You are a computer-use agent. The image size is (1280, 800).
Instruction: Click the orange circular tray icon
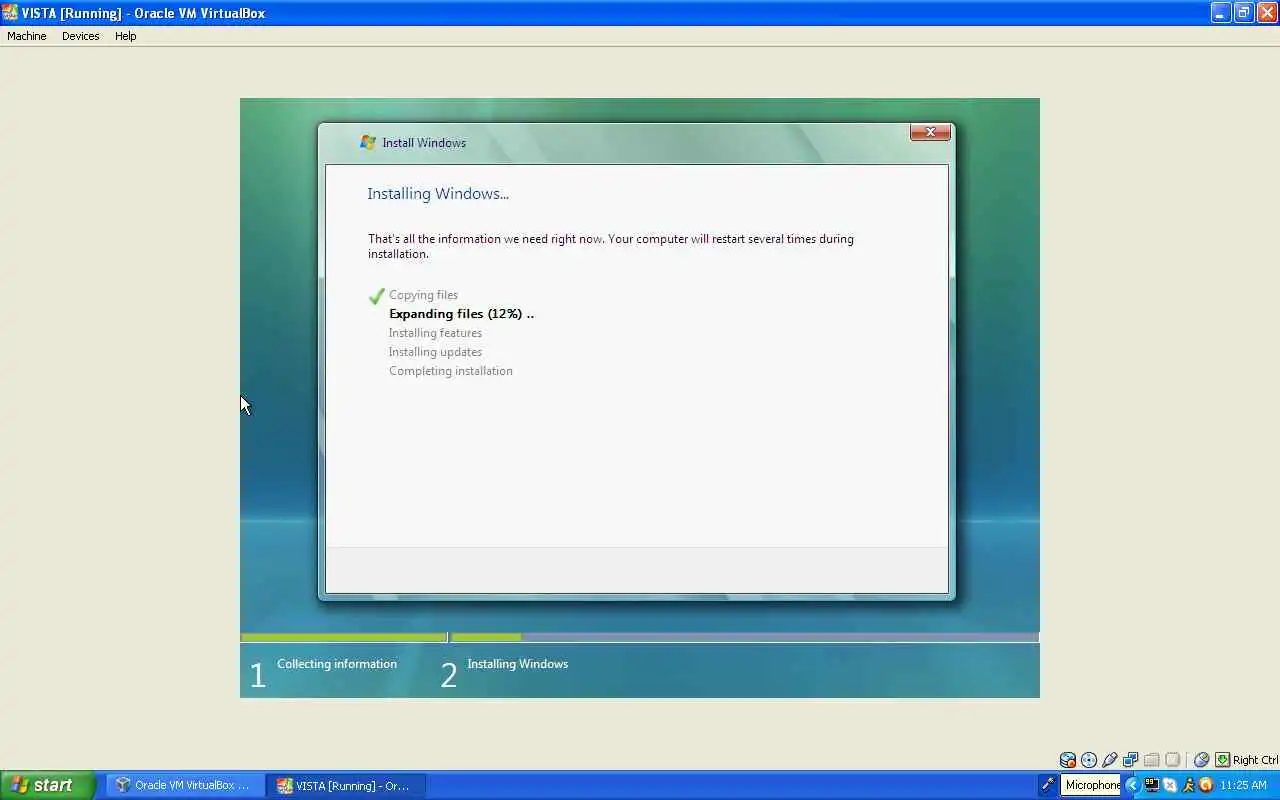pos(1206,785)
